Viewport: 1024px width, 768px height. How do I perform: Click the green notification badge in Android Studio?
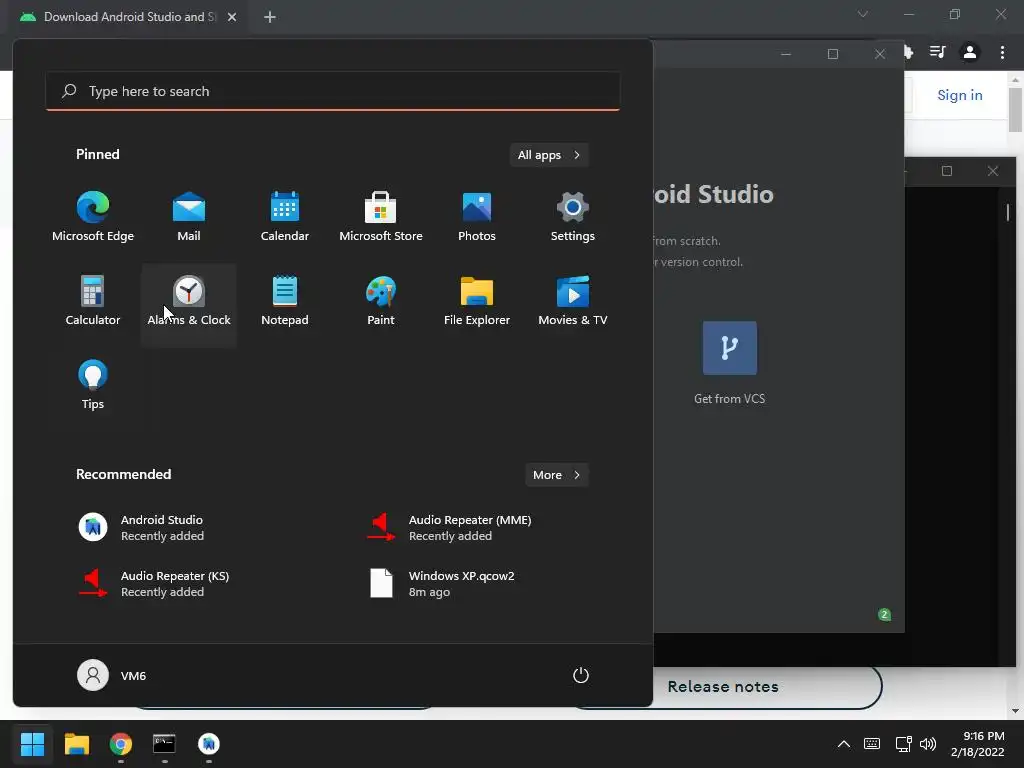(x=884, y=615)
